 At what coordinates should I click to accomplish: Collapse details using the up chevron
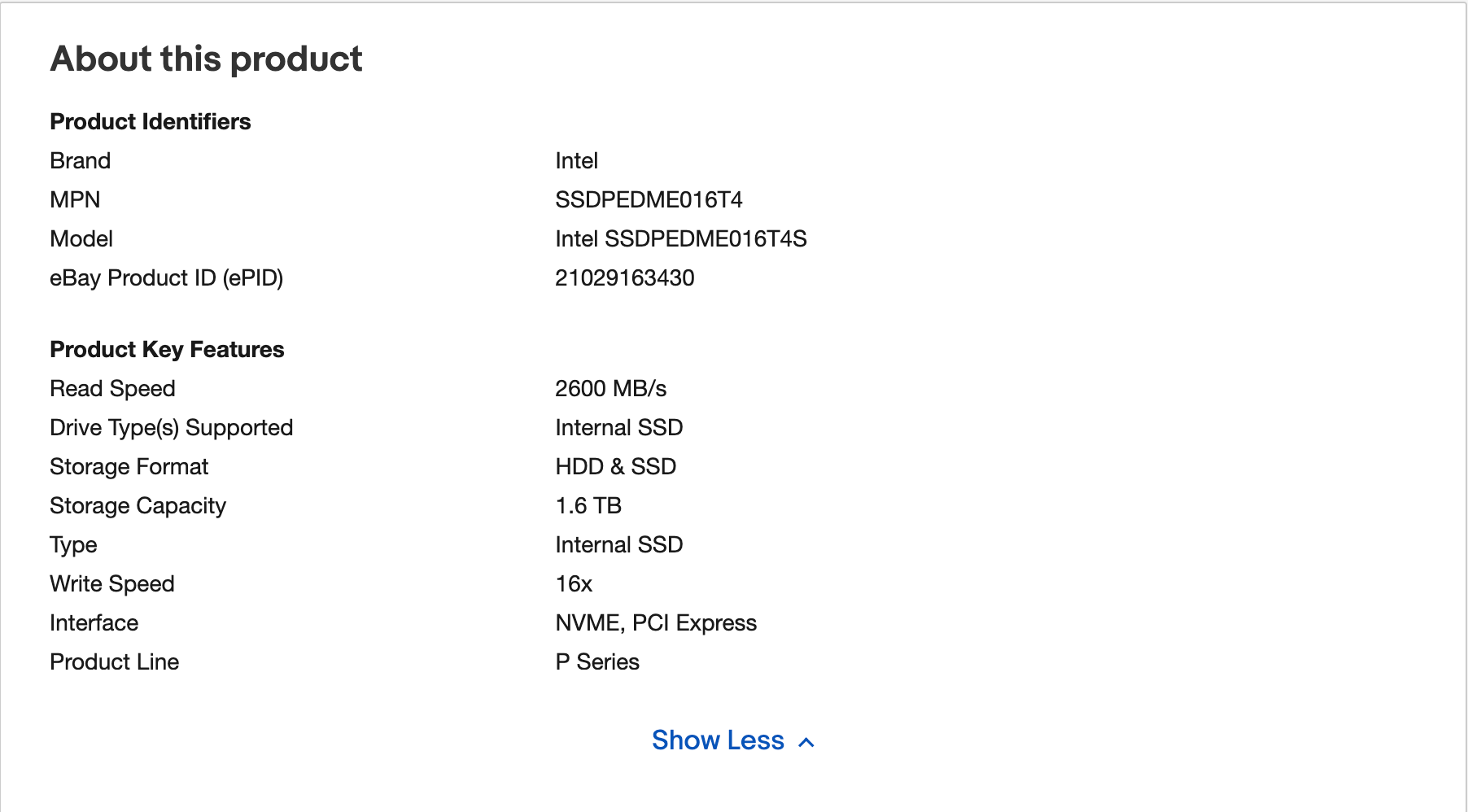pyautogui.click(x=806, y=742)
